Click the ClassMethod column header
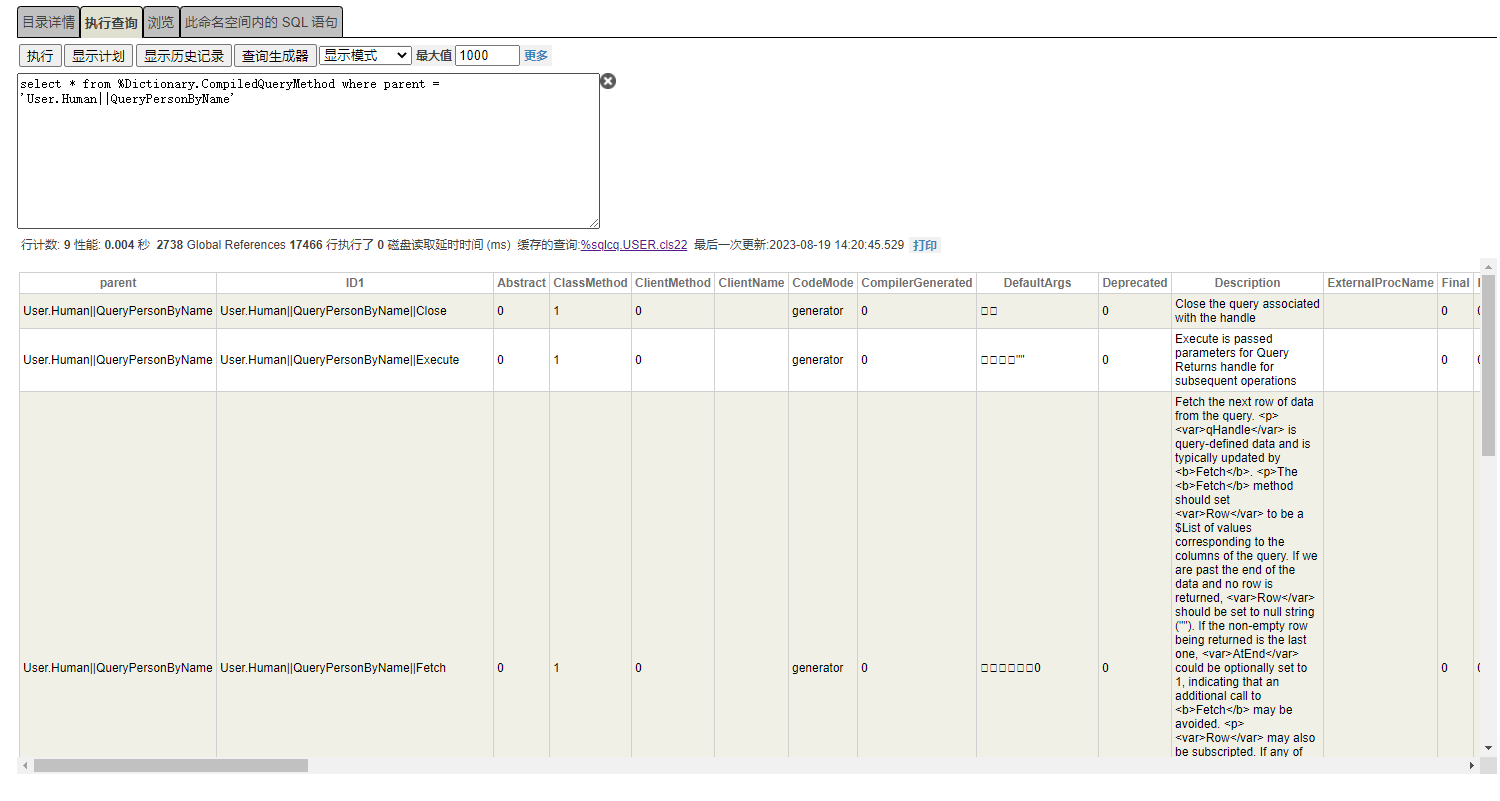The height and width of the screenshot is (801, 1500). [x=590, y=283]
